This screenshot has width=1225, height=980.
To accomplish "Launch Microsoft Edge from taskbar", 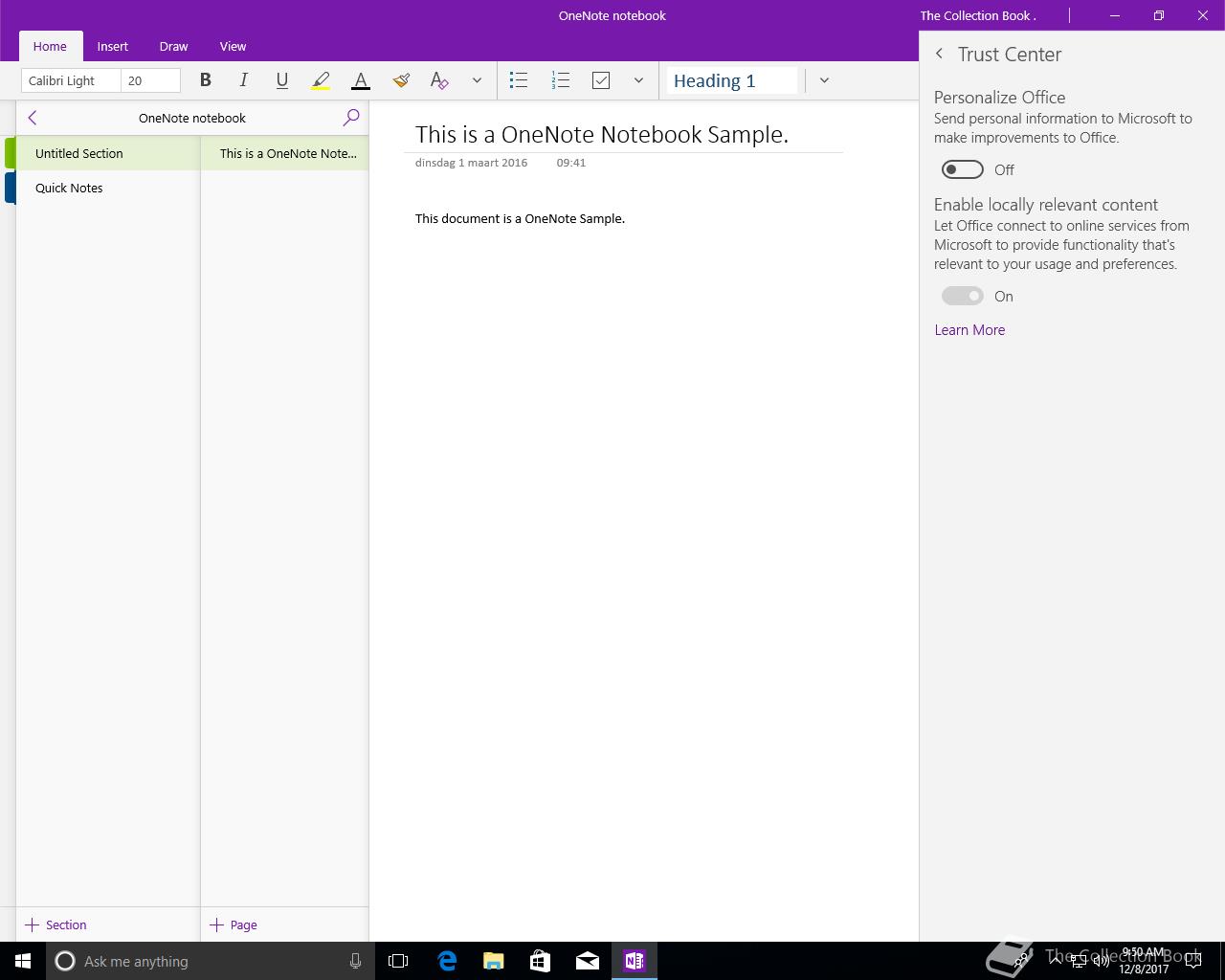I will click(447, 961).
